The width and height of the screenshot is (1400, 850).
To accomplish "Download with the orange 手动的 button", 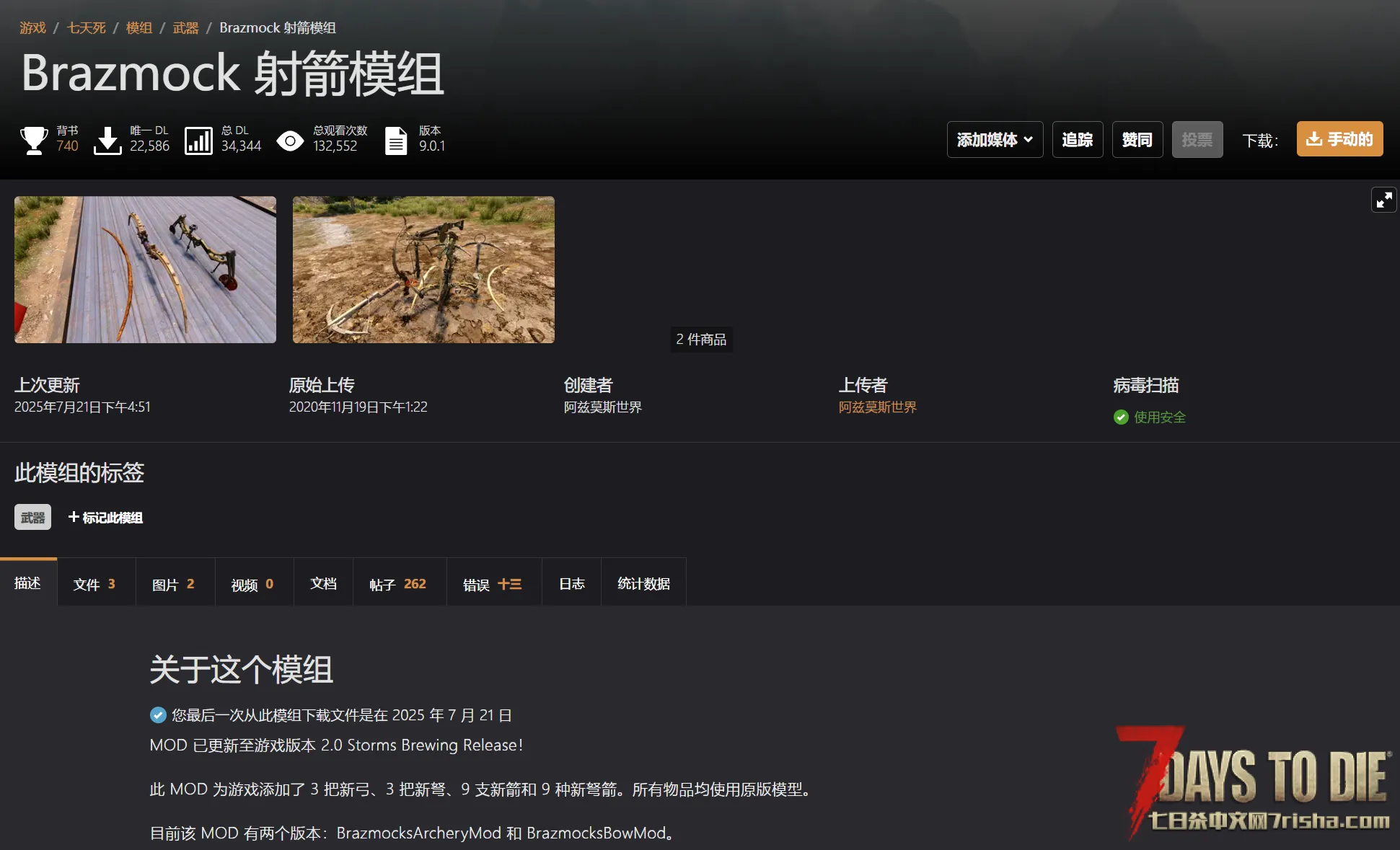I will click(x=1339, y=138).
